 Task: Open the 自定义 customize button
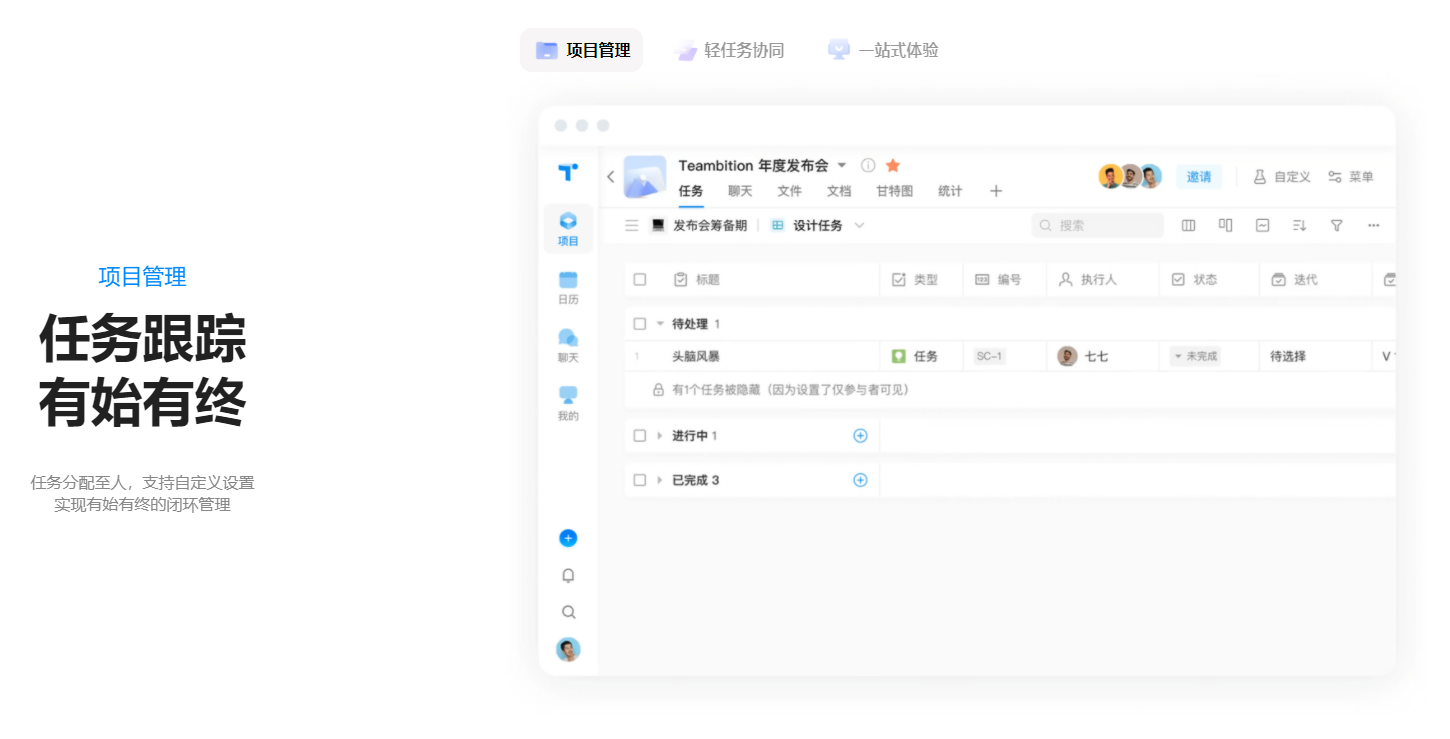click(1282, 177)
